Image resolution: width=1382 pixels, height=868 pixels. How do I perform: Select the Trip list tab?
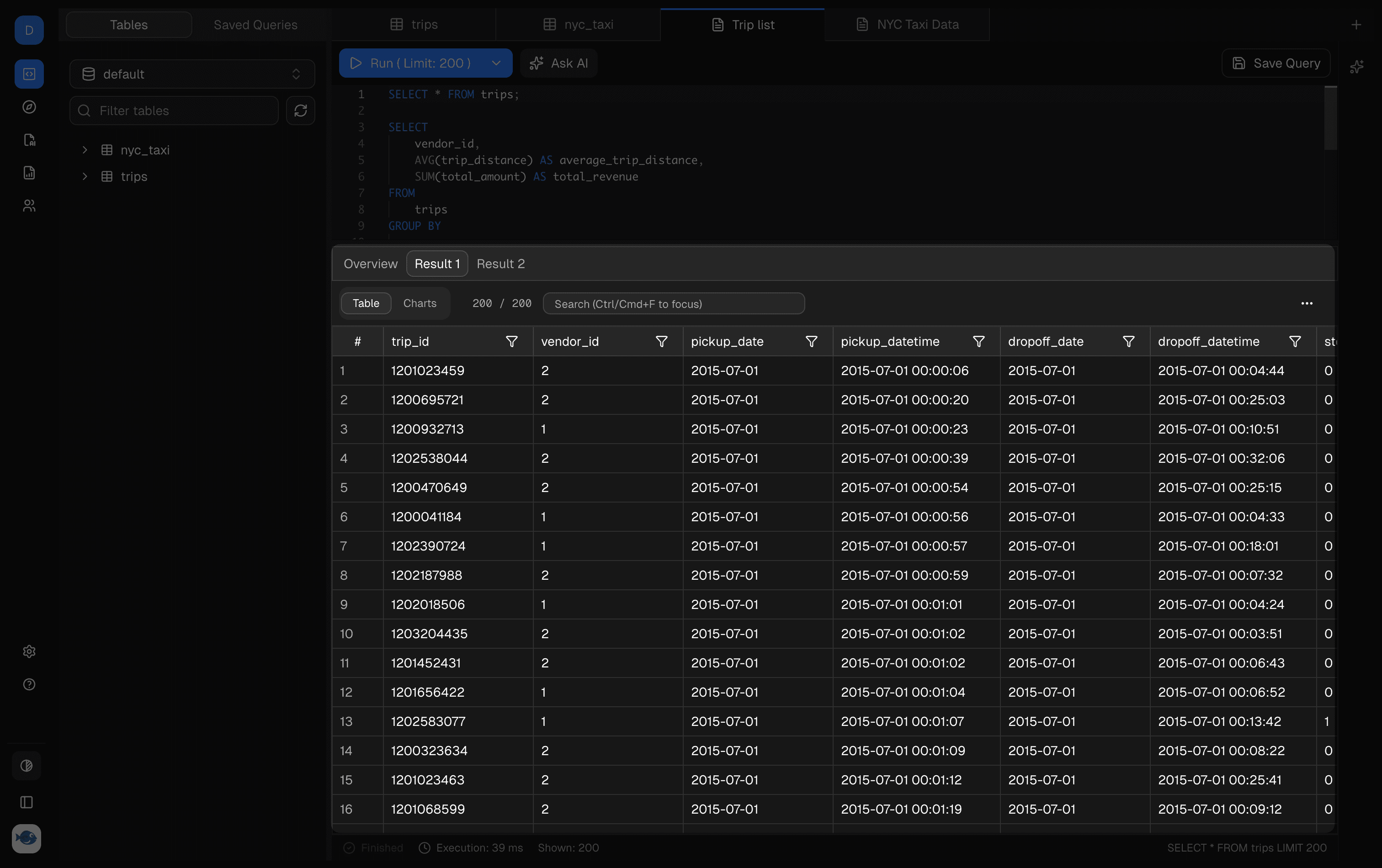click(x=743, y=25)
